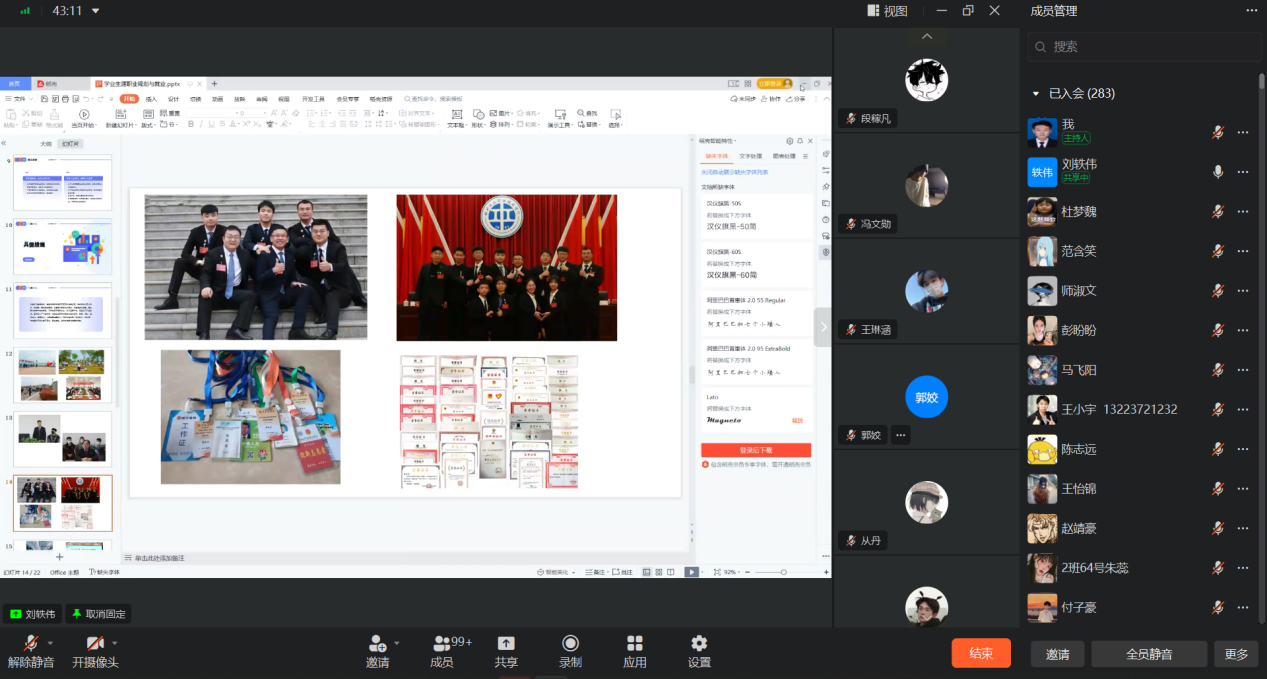The width and height of the screenshot is (1267, 679).
Task: Check the network signal icon at top left
Action: [25, 11]
